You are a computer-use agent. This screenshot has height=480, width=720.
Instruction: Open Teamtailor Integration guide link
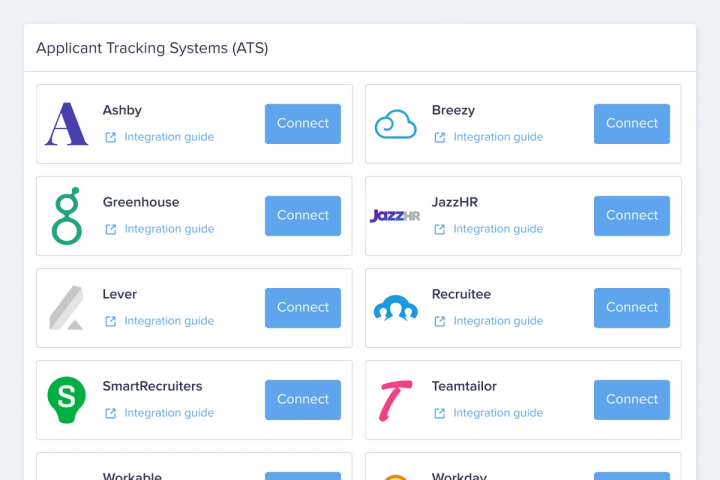(498, 412)
